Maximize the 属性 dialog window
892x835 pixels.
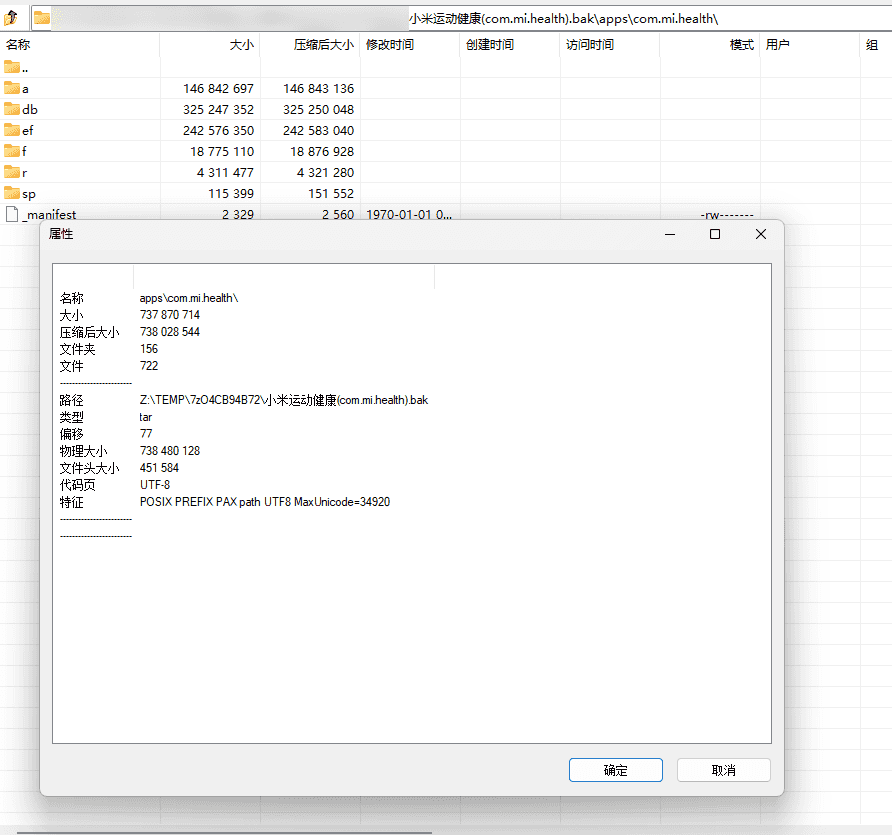click(x=715, y=234)
